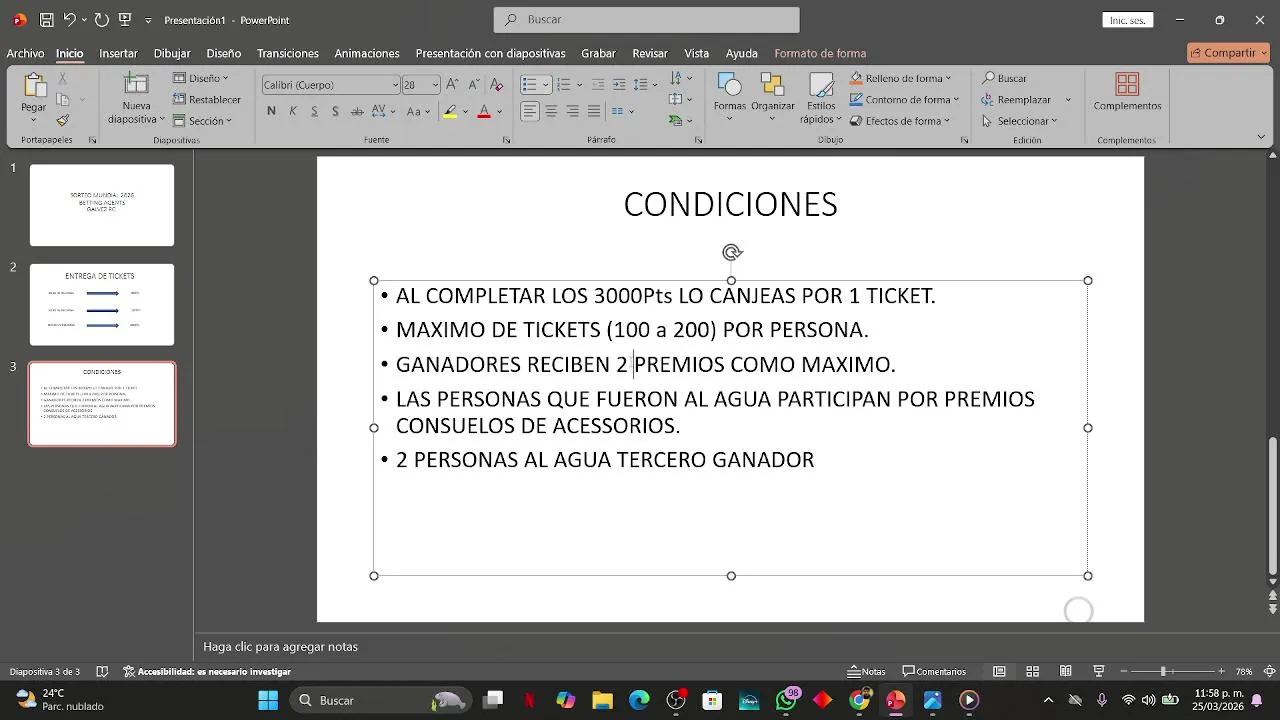The image size is (1280, 720).
Task: Open character spacing AV dropdown
Action: click(x=384, y=111)
